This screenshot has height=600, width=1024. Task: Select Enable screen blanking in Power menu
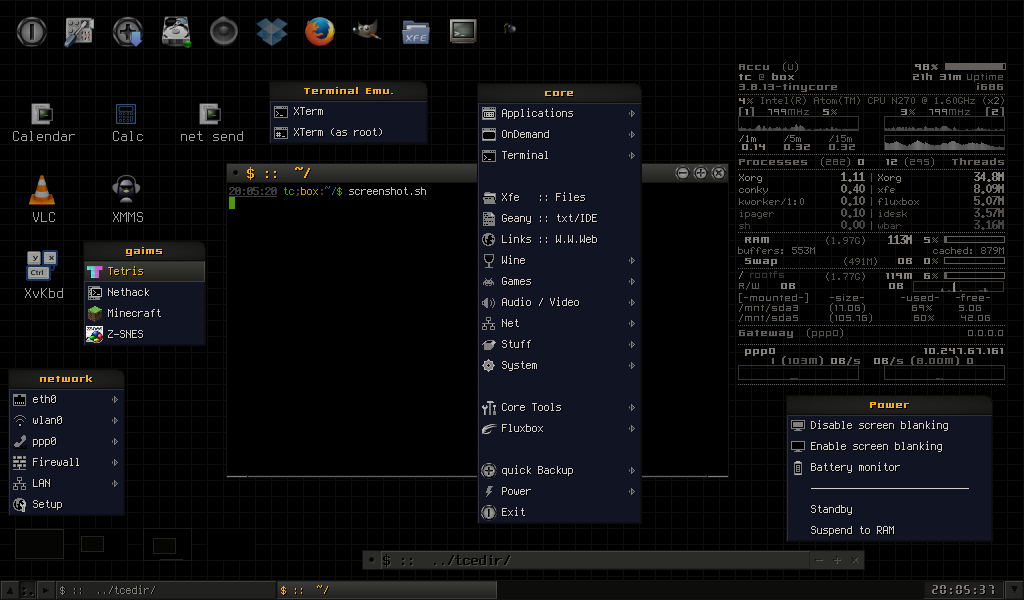[875, 446]
